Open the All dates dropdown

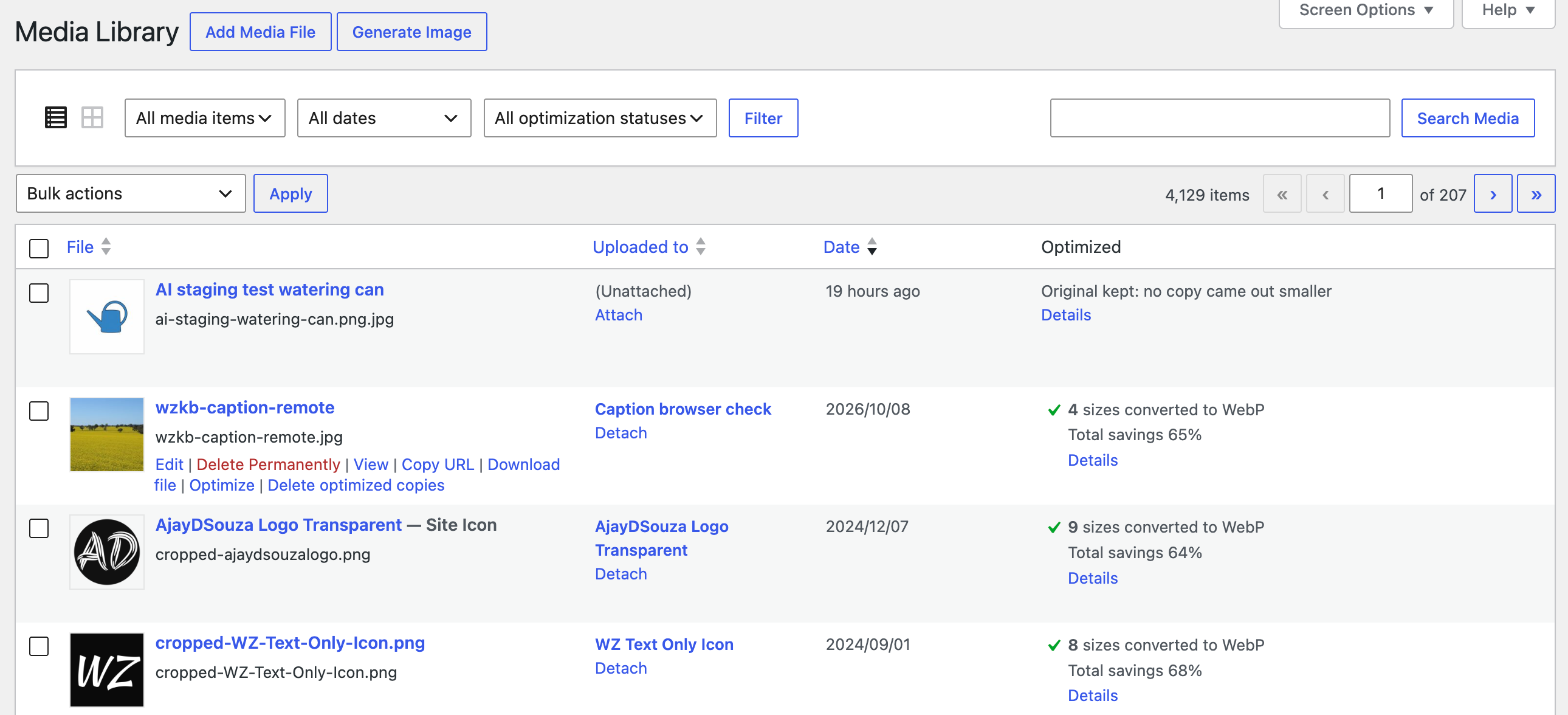384,118
